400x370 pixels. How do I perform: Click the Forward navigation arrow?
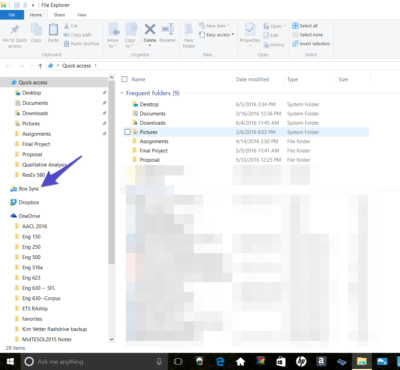coord(22,66)
